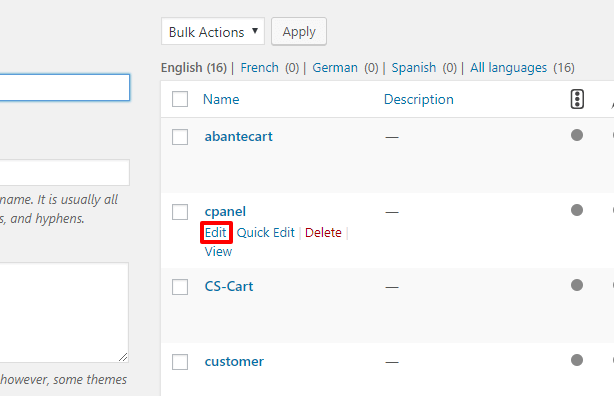Delete the cpanel tag
Viewport: 614px width, 396px height.
pos(323,233)
